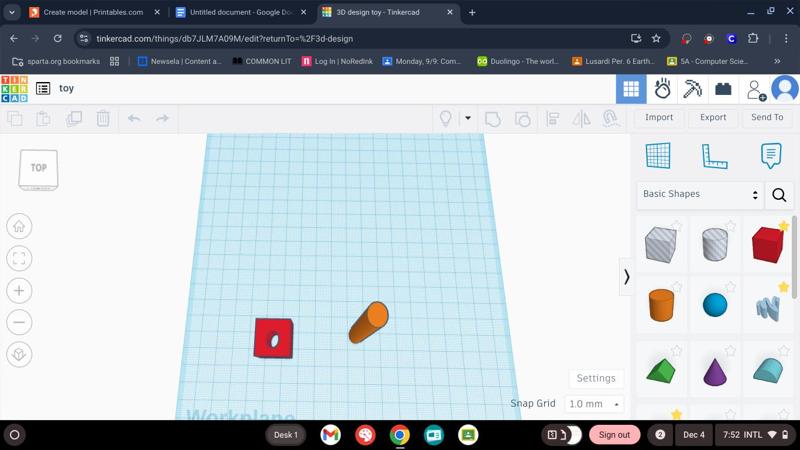Click the Sign out button
This screenshot has width=800, height=450.
click(614, 435)
